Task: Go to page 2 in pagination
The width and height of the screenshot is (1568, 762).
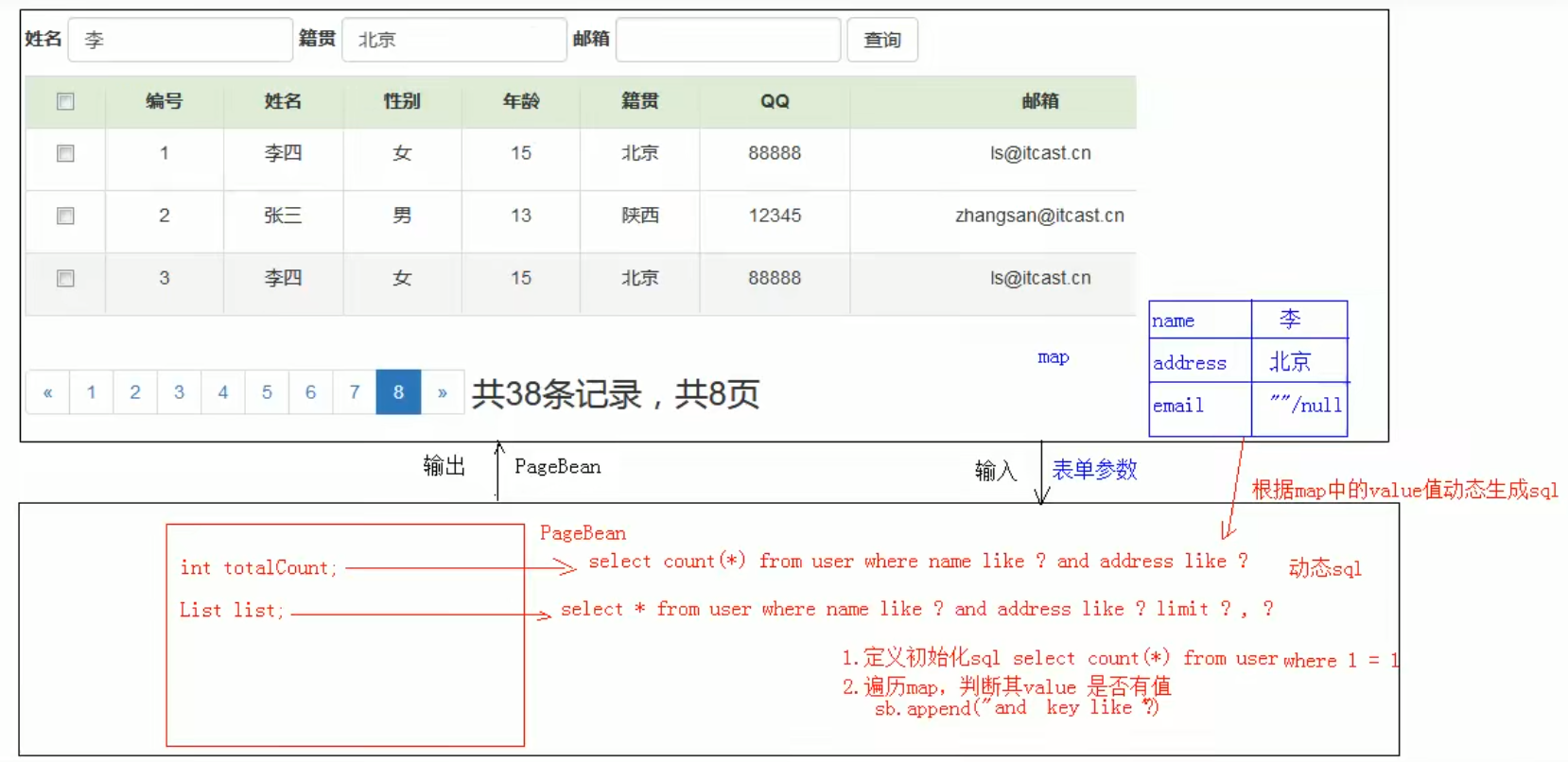Action: tap(135, 392)
